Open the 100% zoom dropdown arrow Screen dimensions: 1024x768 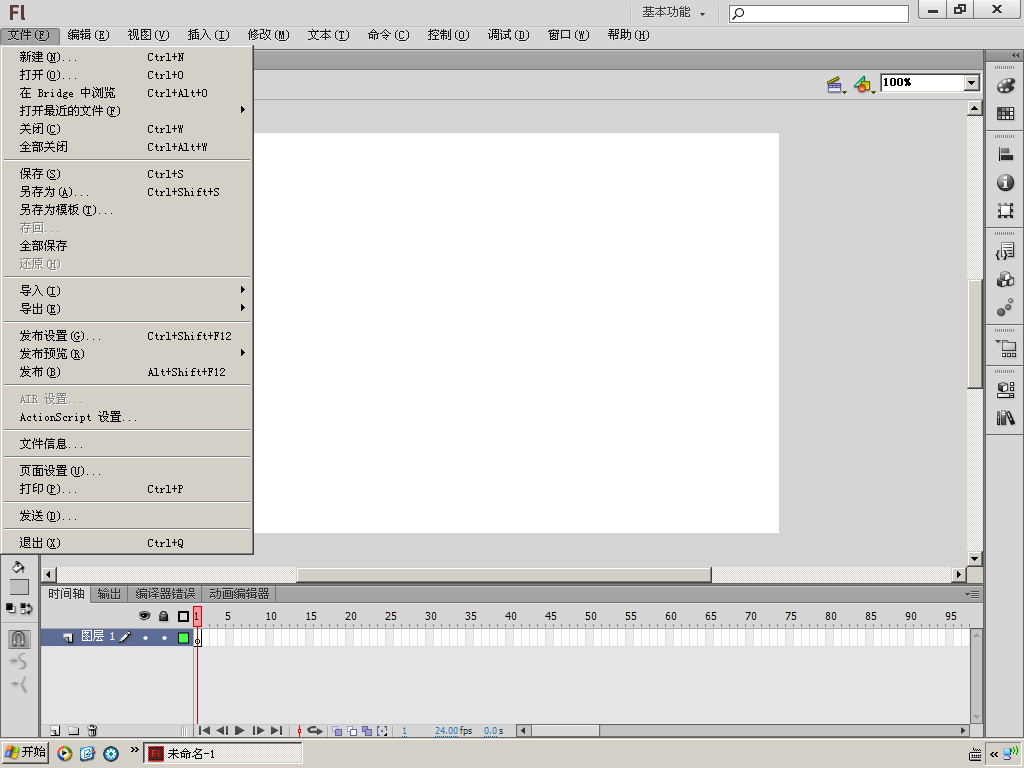pos(972,82)
